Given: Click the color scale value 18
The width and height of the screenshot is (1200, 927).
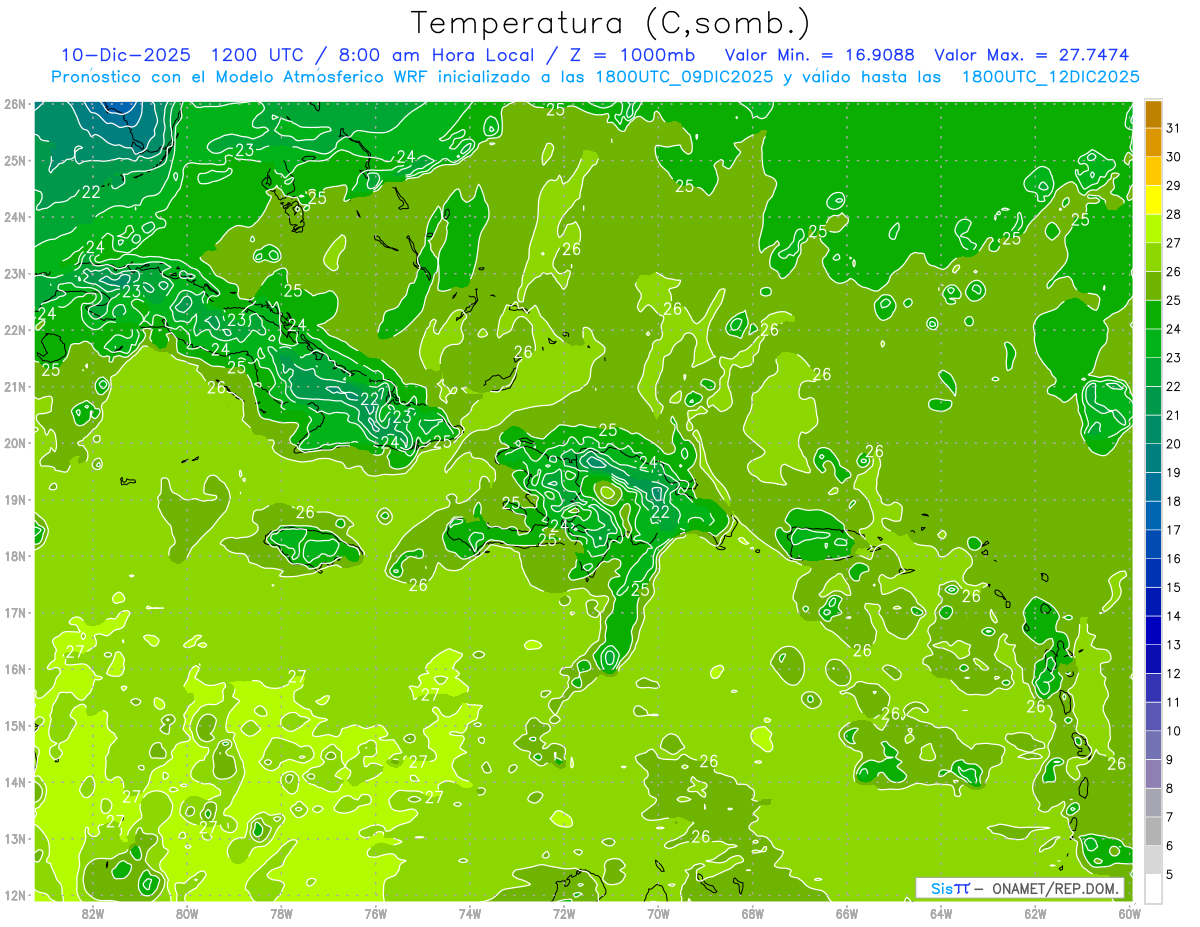Looking at the screenshot, I should click(1173, 502).
